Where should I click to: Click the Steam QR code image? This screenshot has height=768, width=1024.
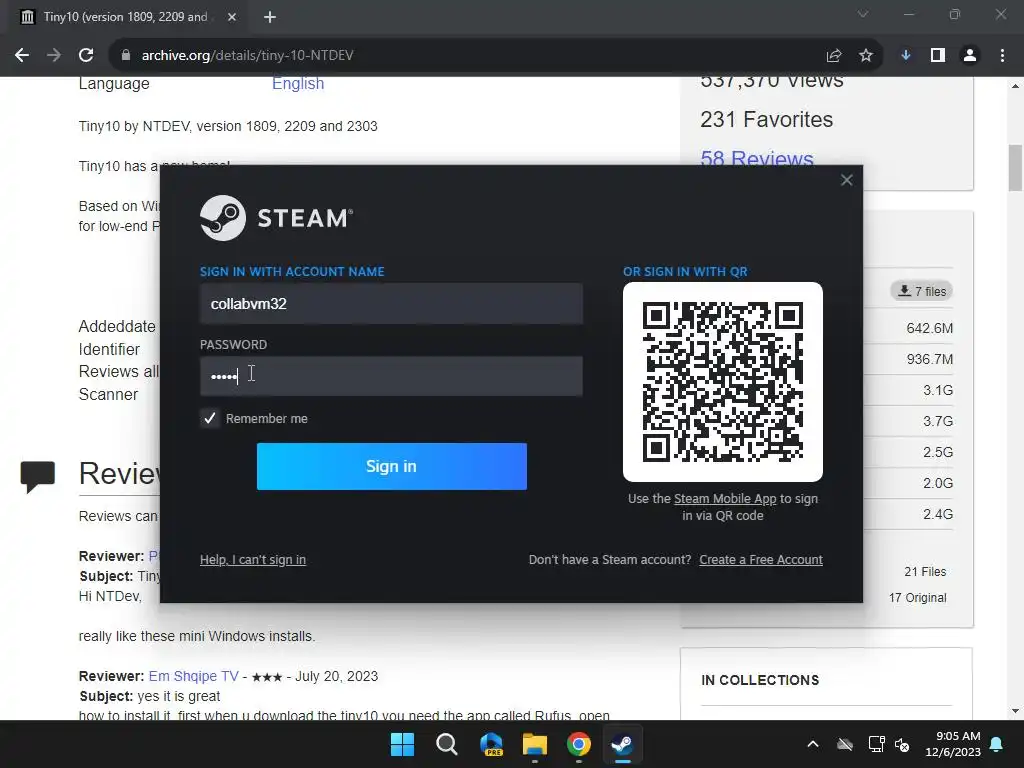tap(722, 382)
